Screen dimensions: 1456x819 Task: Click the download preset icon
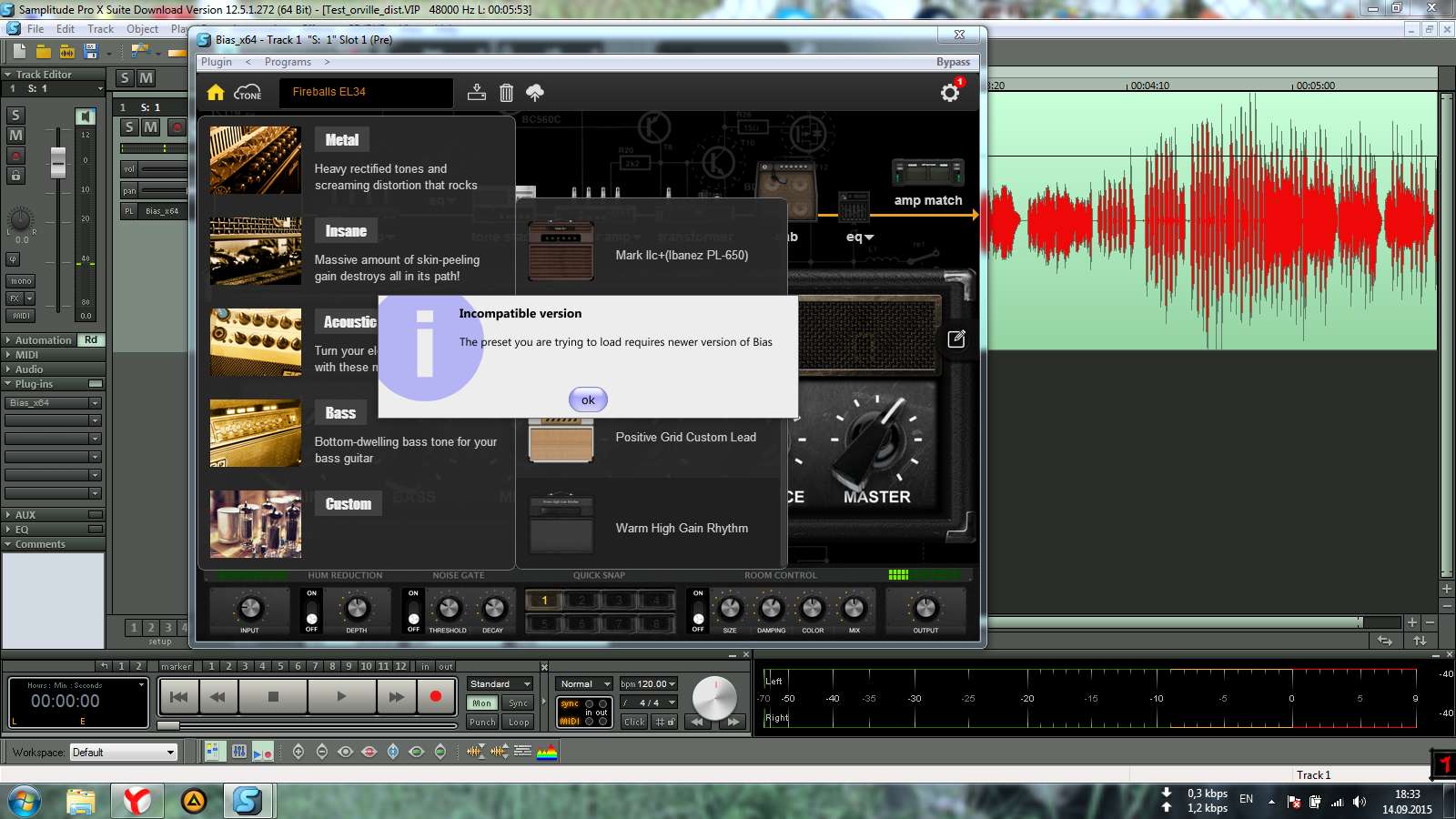(477, 92)
